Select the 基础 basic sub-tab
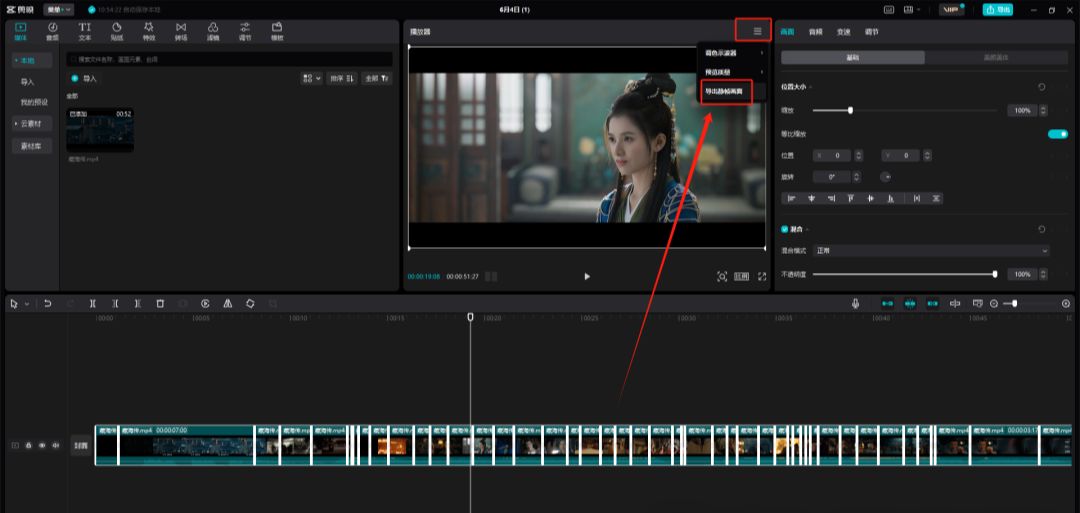 (853, 58)
